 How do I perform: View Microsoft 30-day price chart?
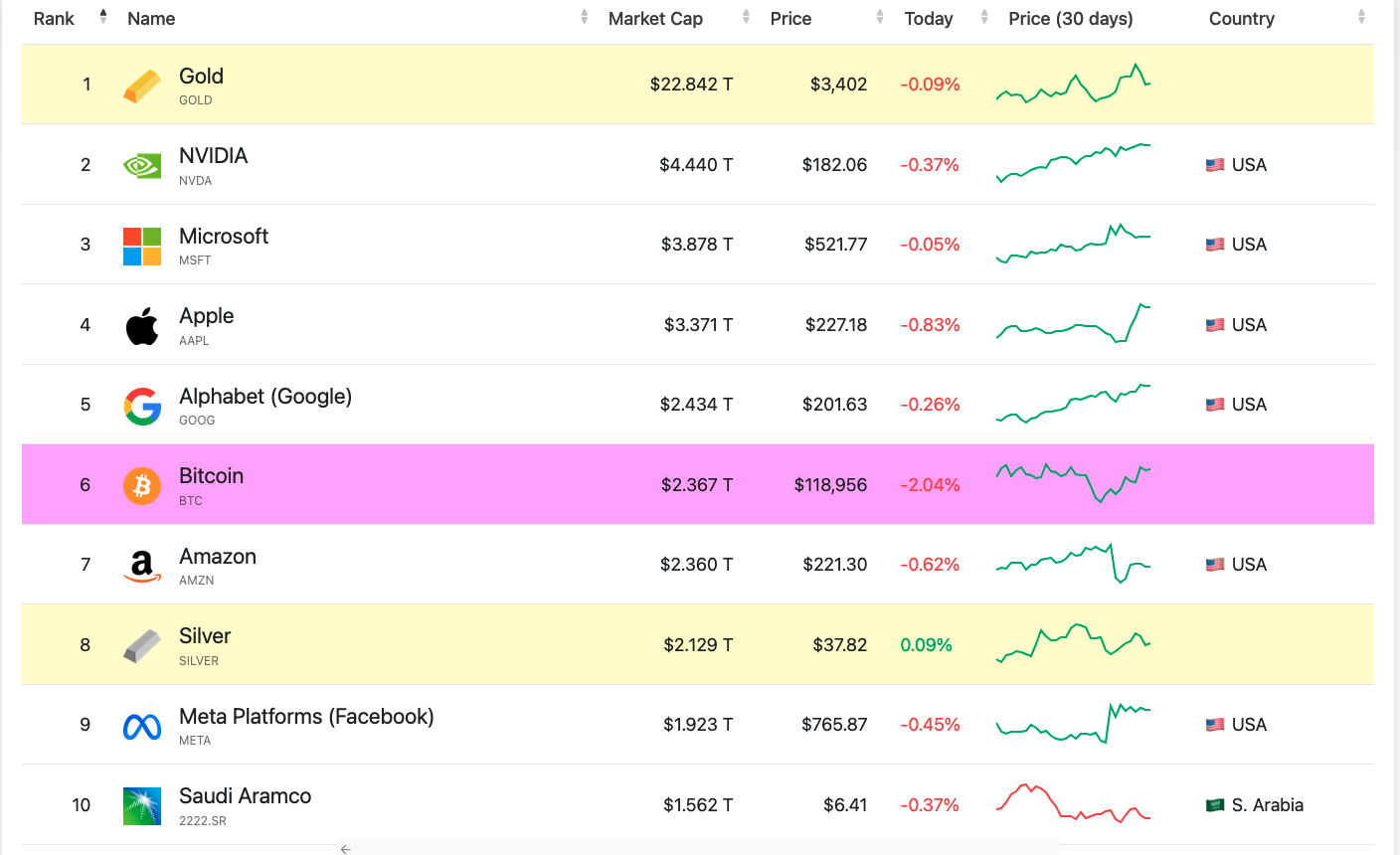(1074, 245)
